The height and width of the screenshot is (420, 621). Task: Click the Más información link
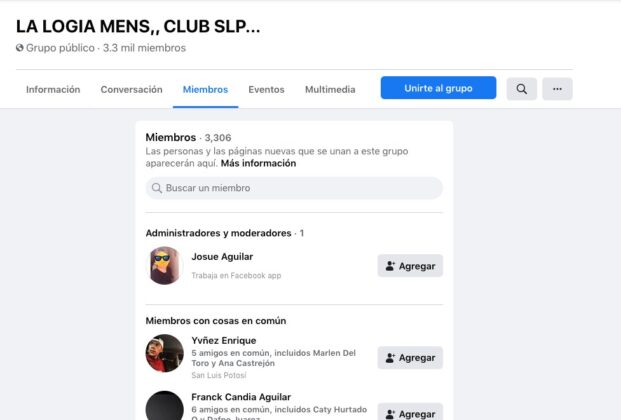point(258,163)
